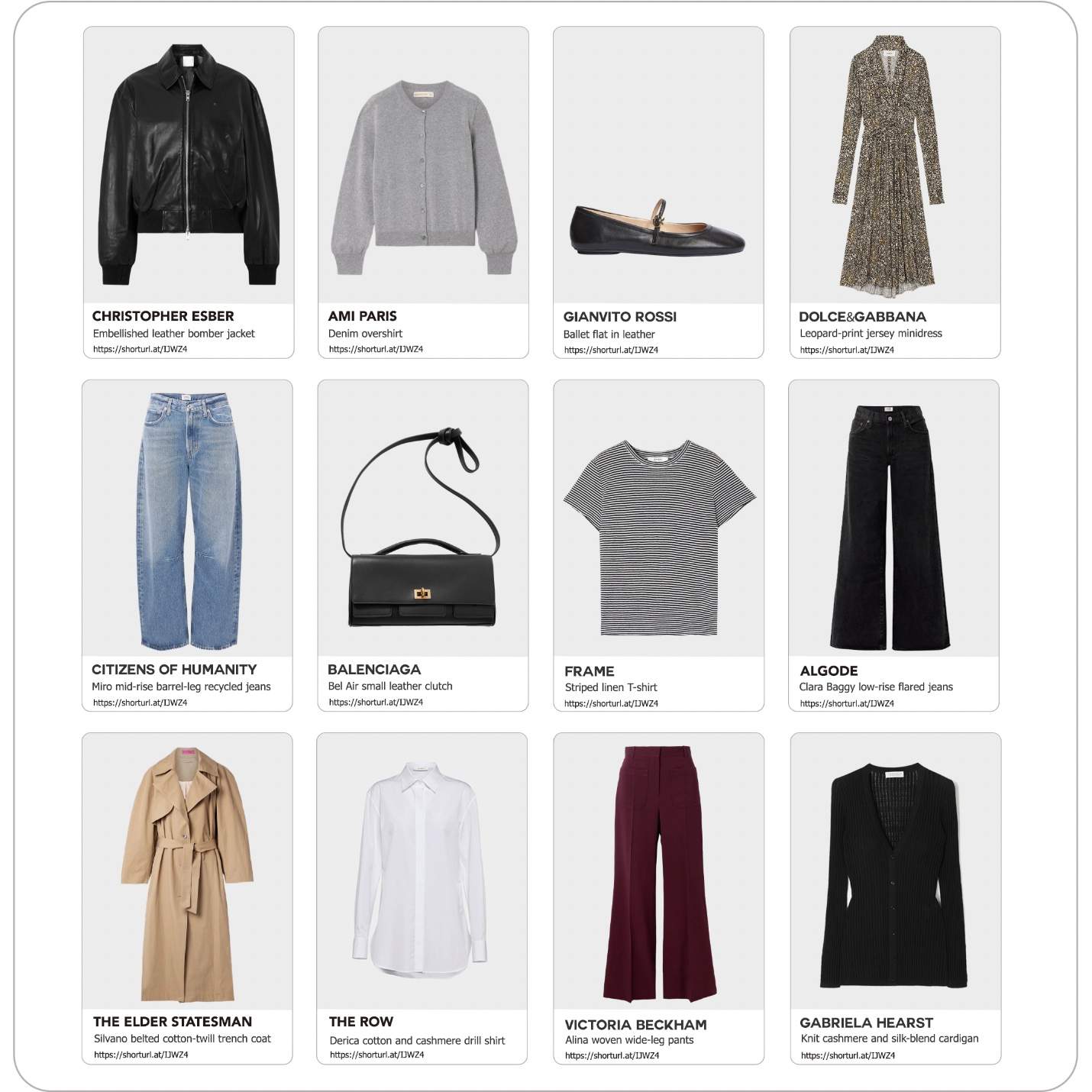Follow the shorturl link under Christopher Esber

pos(140,349)
